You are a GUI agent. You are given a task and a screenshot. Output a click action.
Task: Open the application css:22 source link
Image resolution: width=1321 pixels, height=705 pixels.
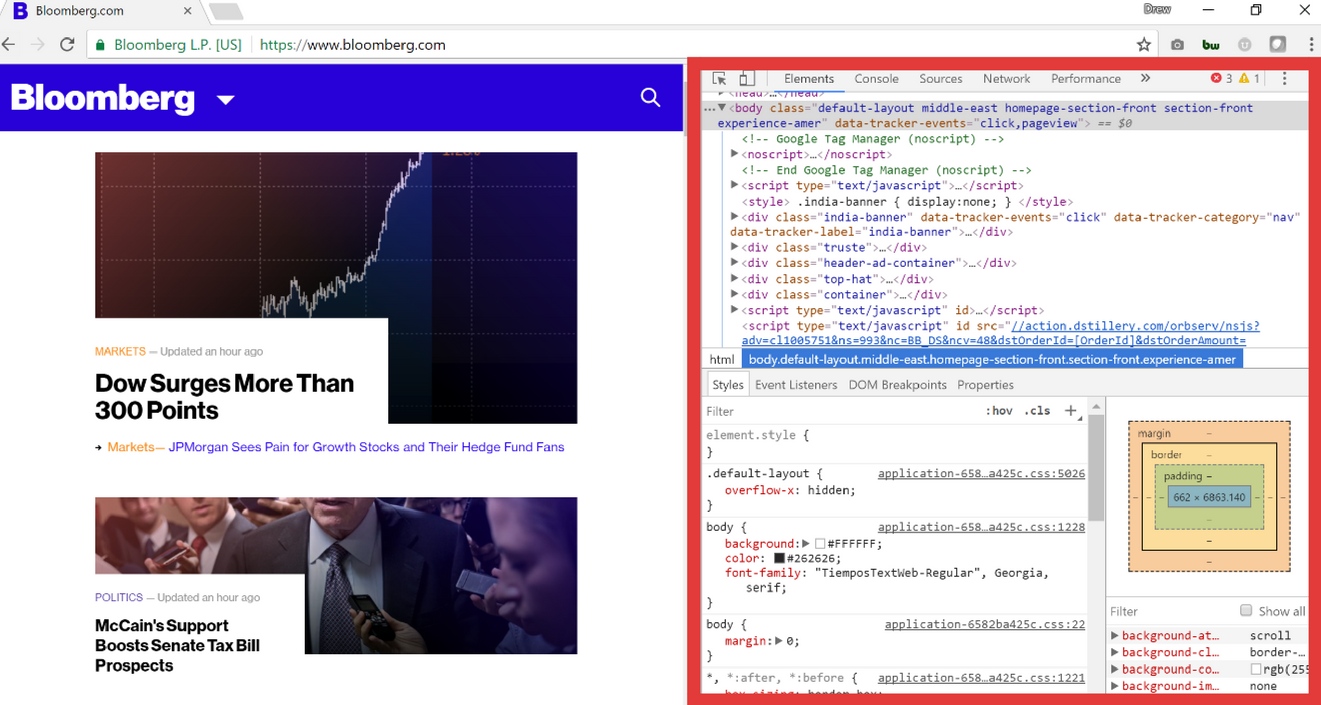[984, 624]
